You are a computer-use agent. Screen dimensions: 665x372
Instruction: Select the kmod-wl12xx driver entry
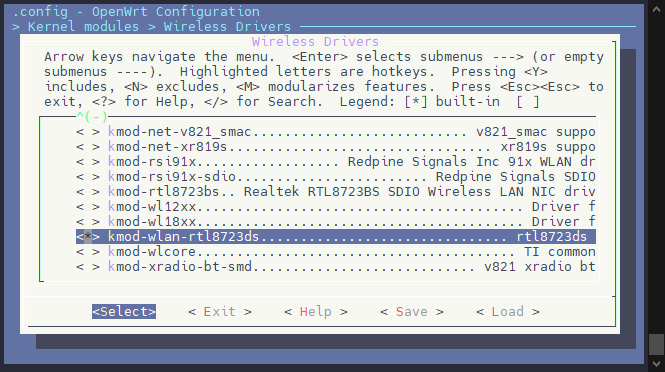tap(336, 207)
